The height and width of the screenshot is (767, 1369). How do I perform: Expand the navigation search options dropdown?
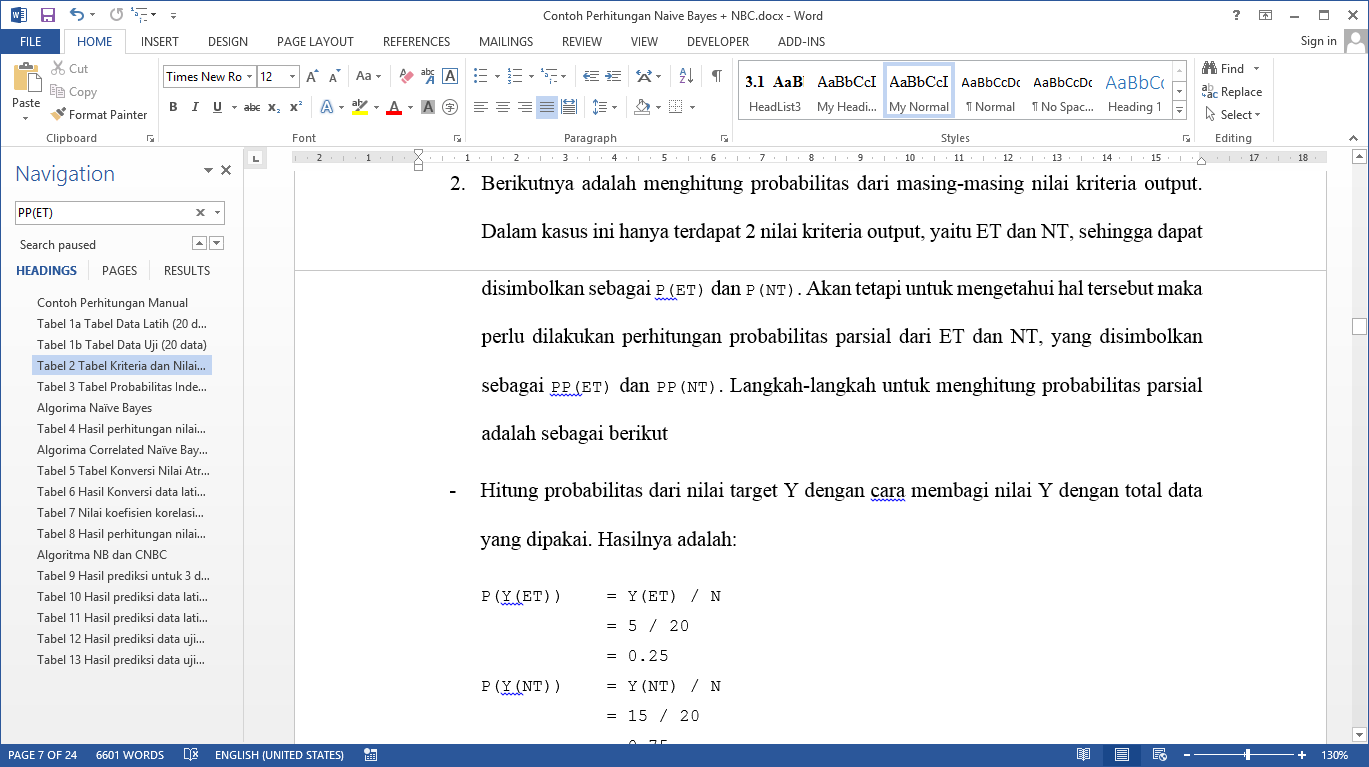(x=218, y=213)
